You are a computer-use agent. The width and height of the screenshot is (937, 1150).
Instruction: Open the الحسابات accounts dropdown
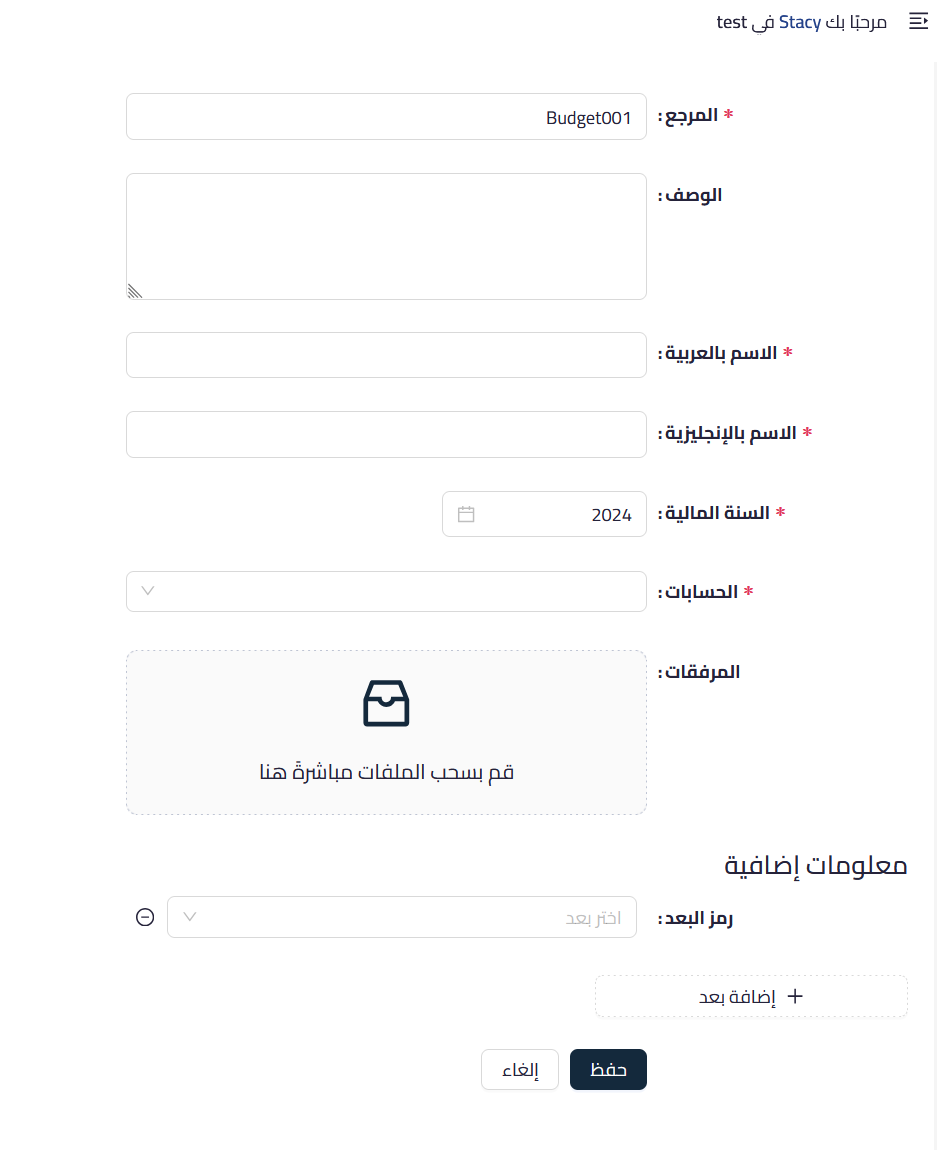386,591
